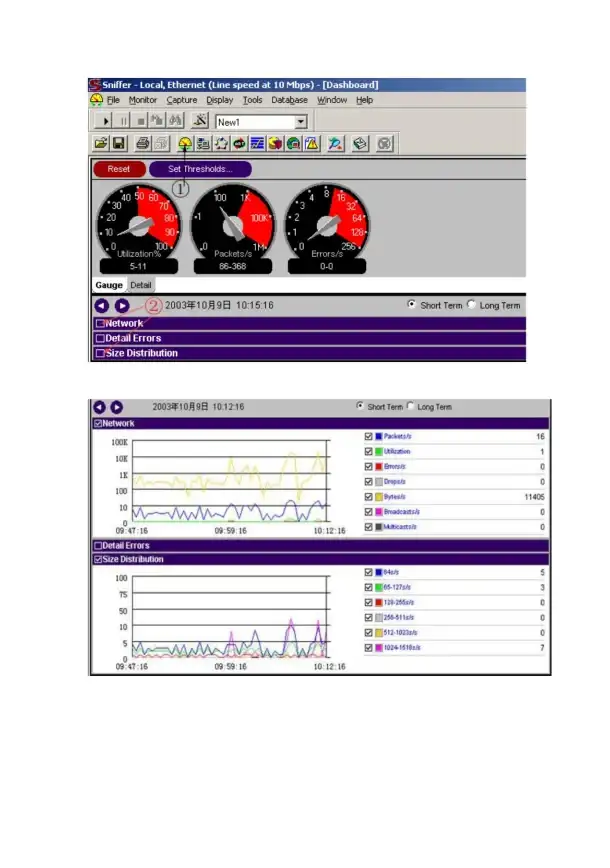610x868 pixels.
Task: Toggle the Broadcasts/s legend checkbox
Action: [368, 512]
